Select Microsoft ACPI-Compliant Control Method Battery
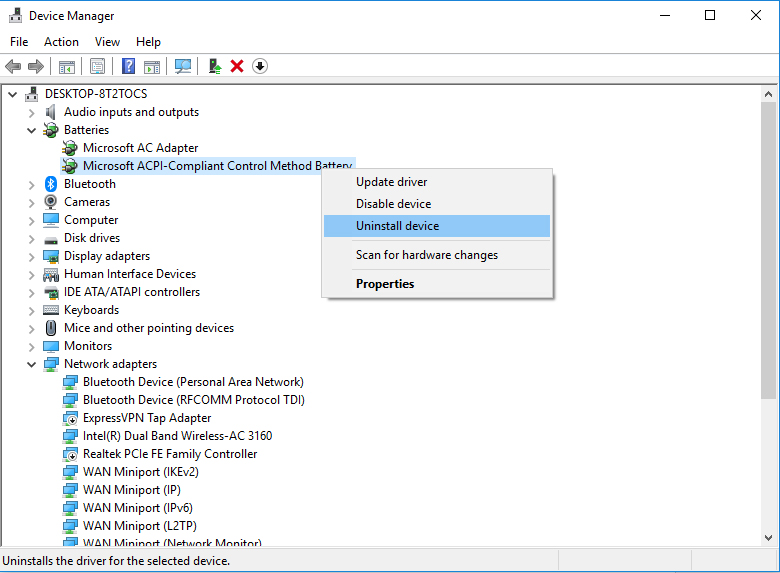The width and height of the screenshot is (780, 573). pos(217,166)
